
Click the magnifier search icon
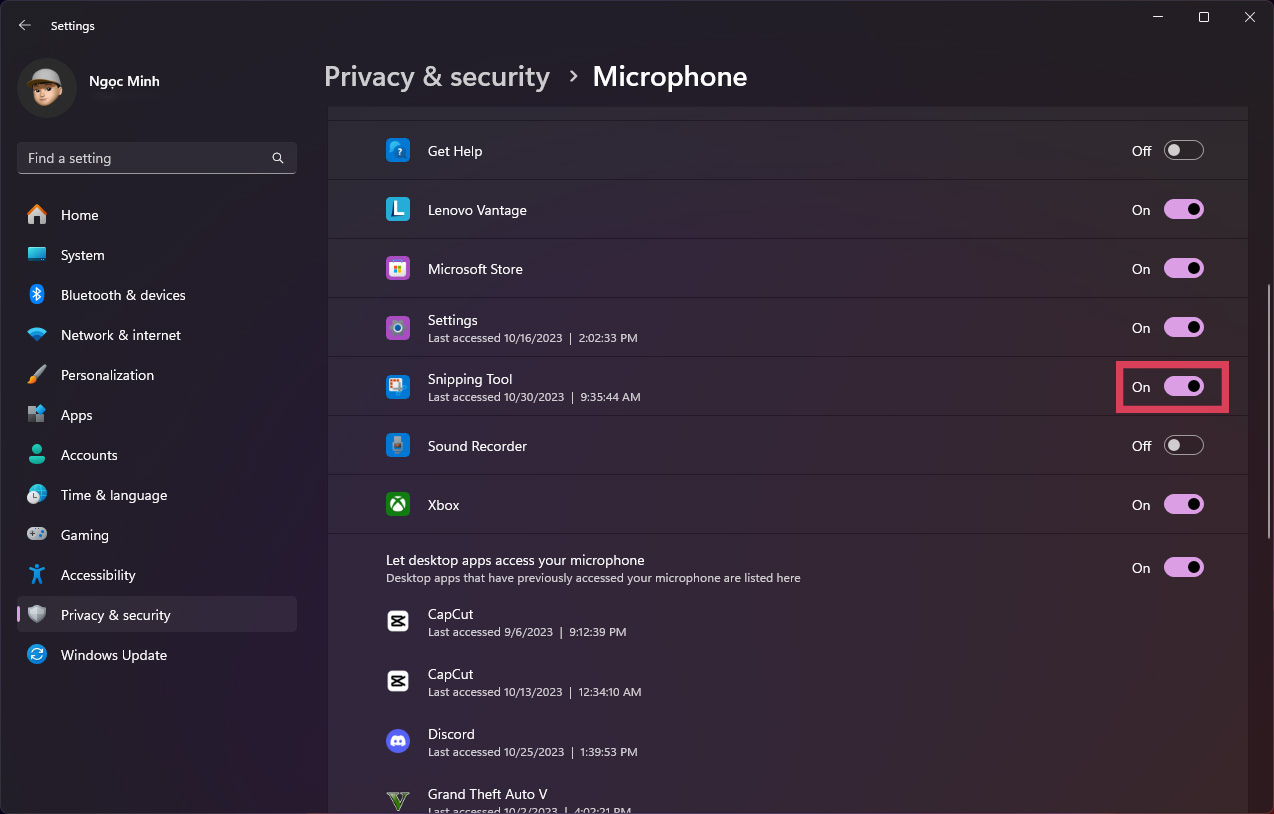(278, 158)
